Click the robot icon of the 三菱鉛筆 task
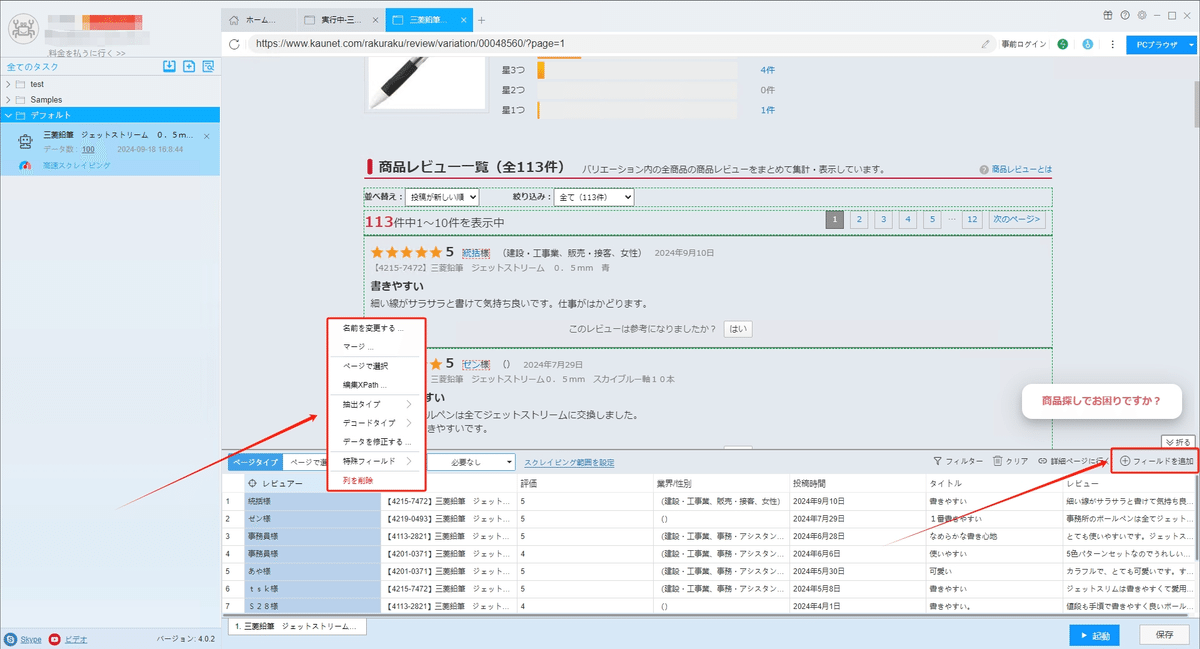1200x649 pixels. [25, 142]
